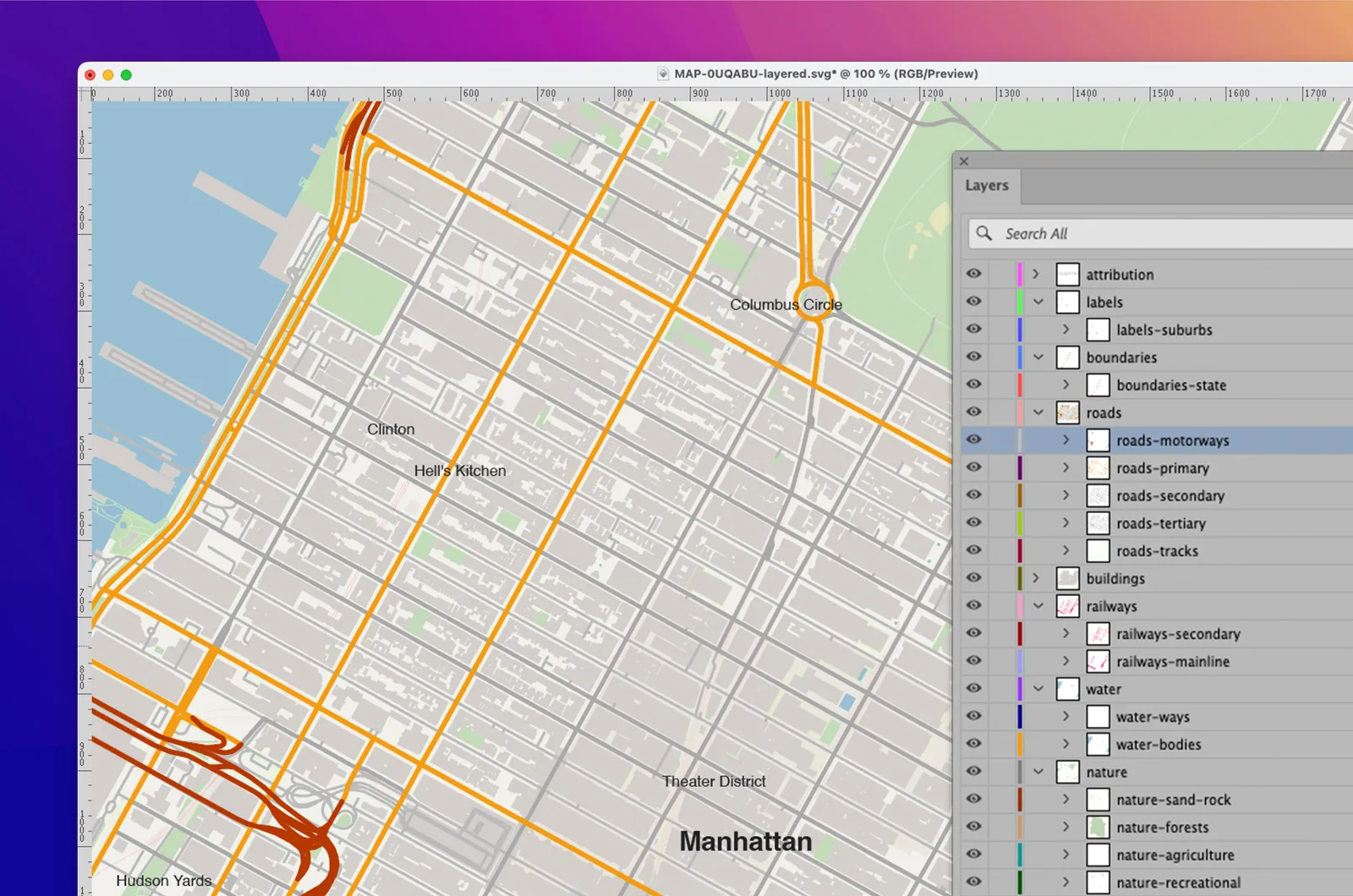Collapse the nature layer group

pyautogui.click(x=1038, y=772)
